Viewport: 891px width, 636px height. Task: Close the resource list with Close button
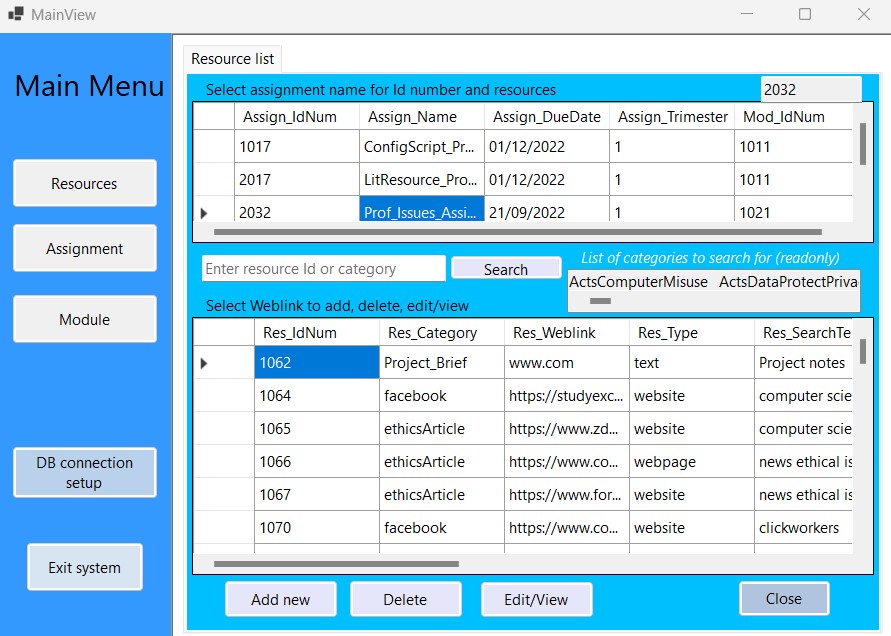(x=783, y=598)
